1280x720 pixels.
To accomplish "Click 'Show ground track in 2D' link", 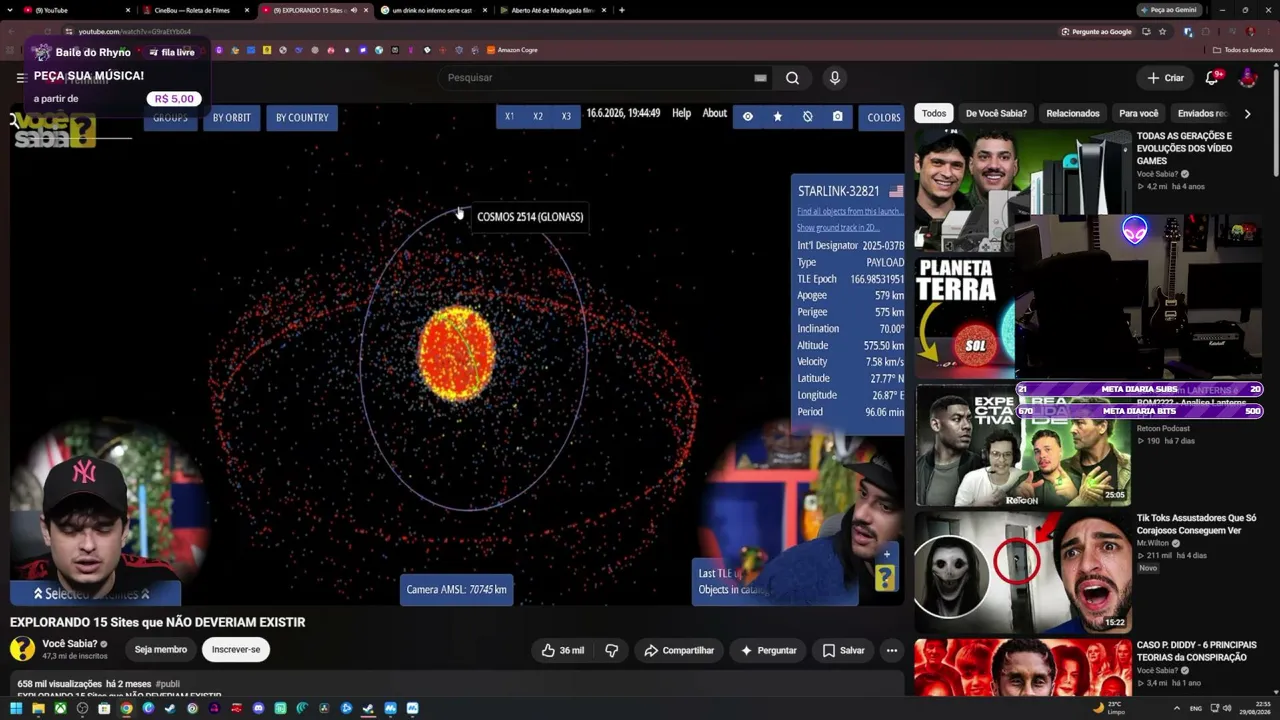I will 838,228.
